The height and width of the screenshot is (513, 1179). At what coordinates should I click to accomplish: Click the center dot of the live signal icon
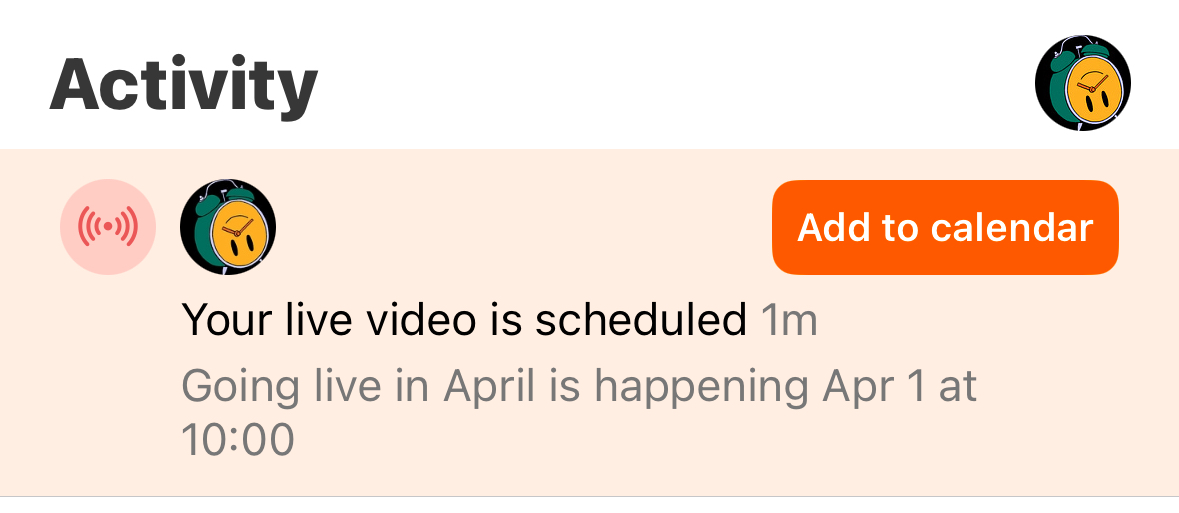(x=108, y=226)
